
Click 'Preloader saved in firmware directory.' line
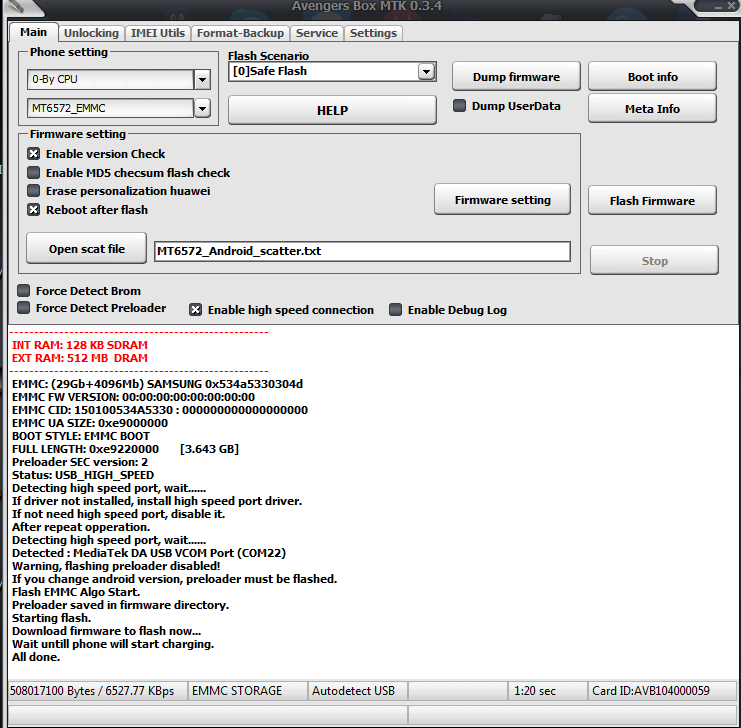[x=121, y=605]
